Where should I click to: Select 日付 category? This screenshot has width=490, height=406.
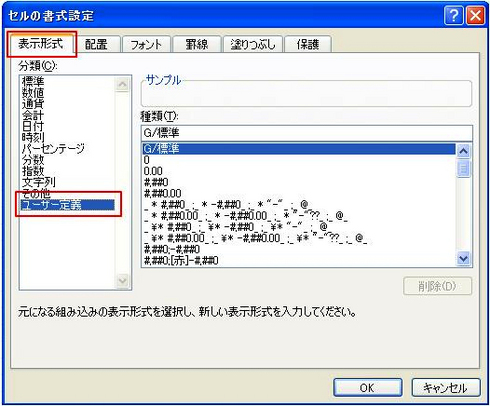[33, 126]
